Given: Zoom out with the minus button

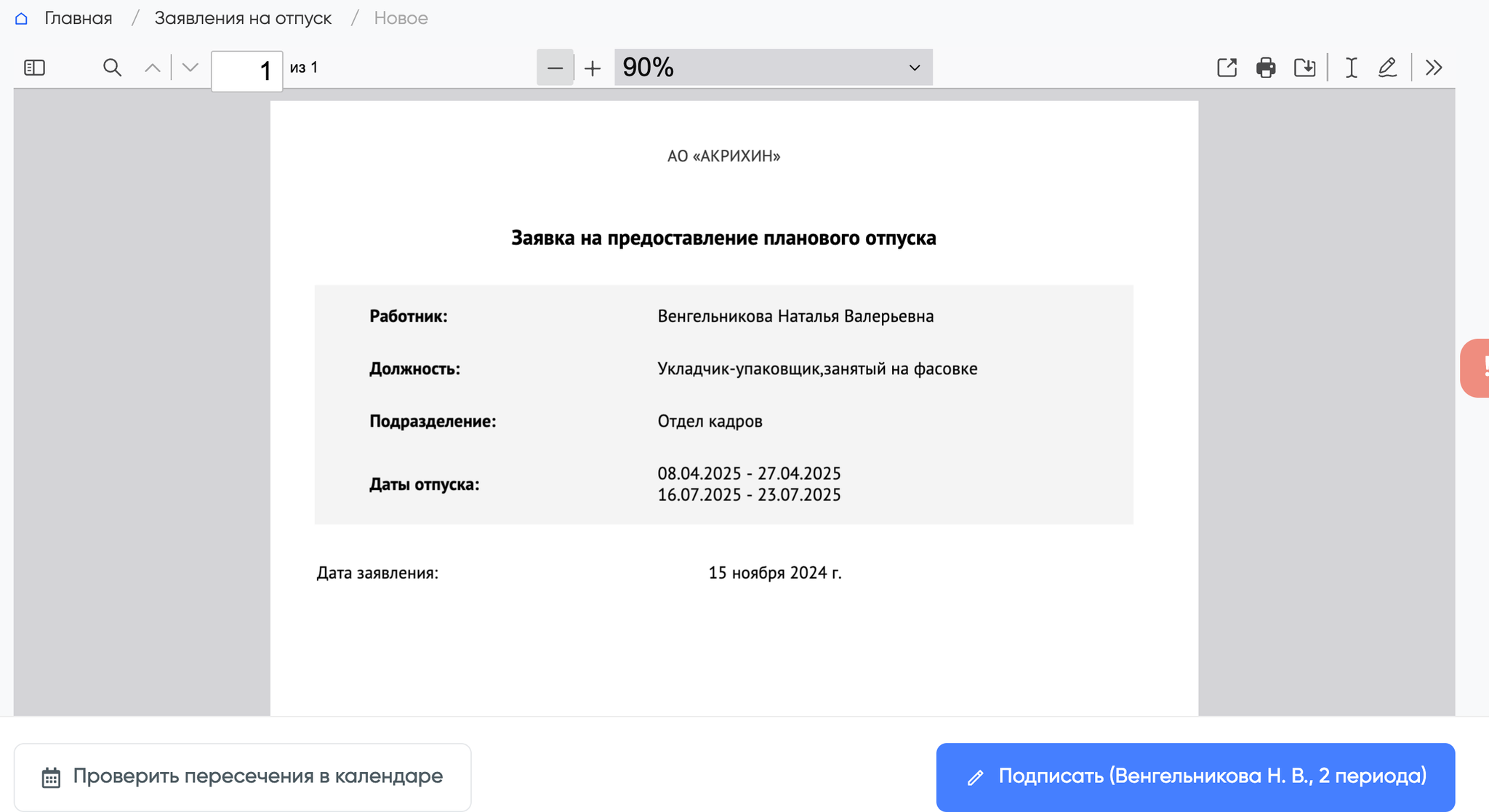Looking at the screenshot, I should coord(555,68).
